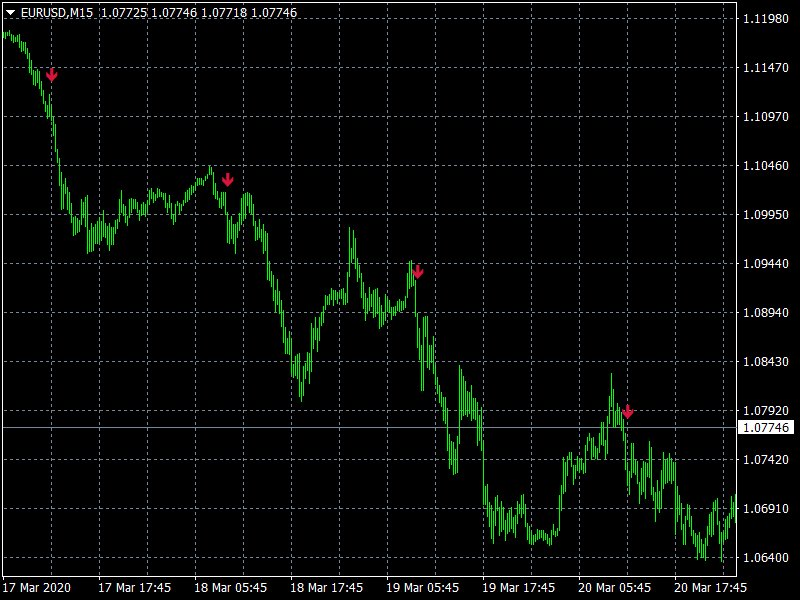Click the red sell arrow near 1.10460

tap(228, 180)
